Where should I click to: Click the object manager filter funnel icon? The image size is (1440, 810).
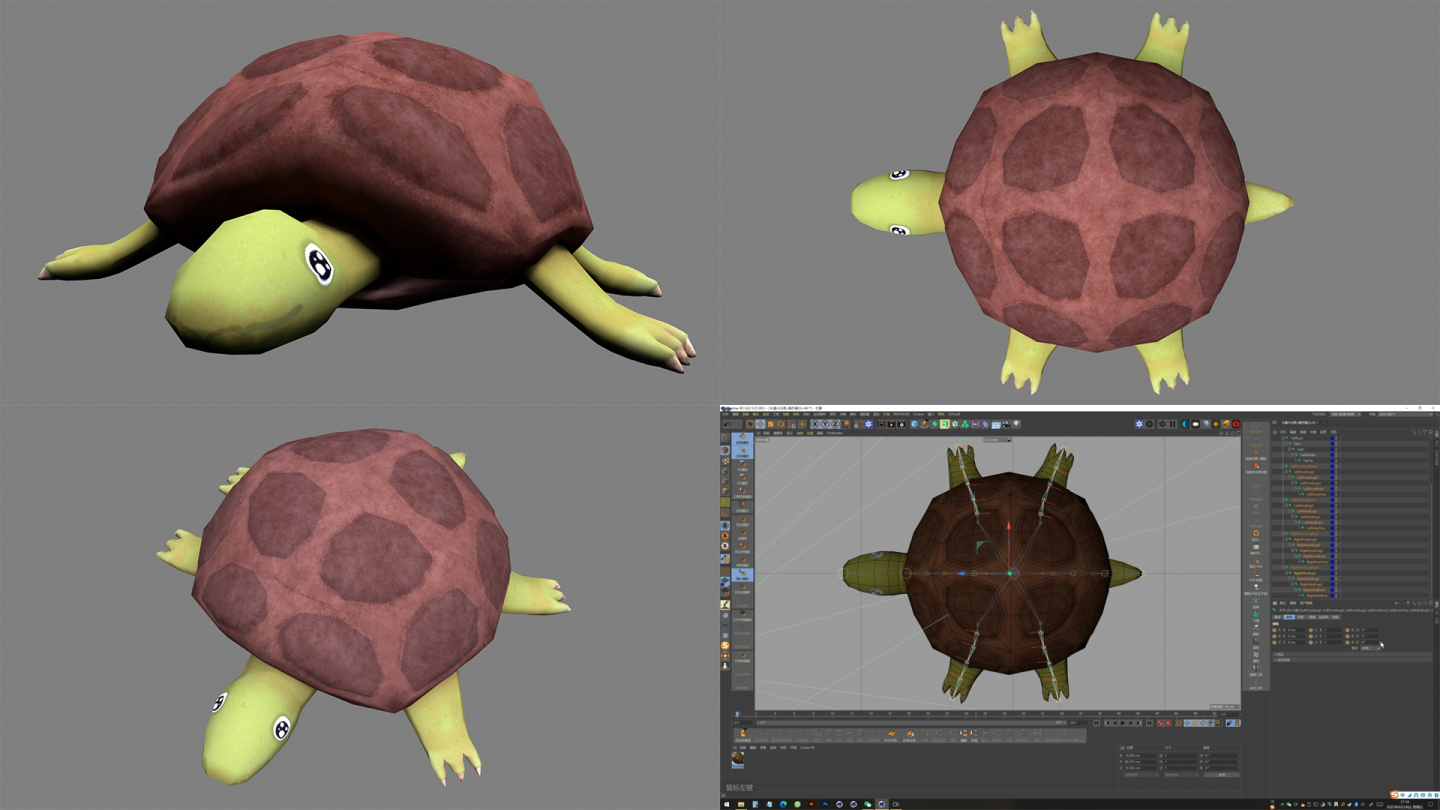click(1424, 432)
